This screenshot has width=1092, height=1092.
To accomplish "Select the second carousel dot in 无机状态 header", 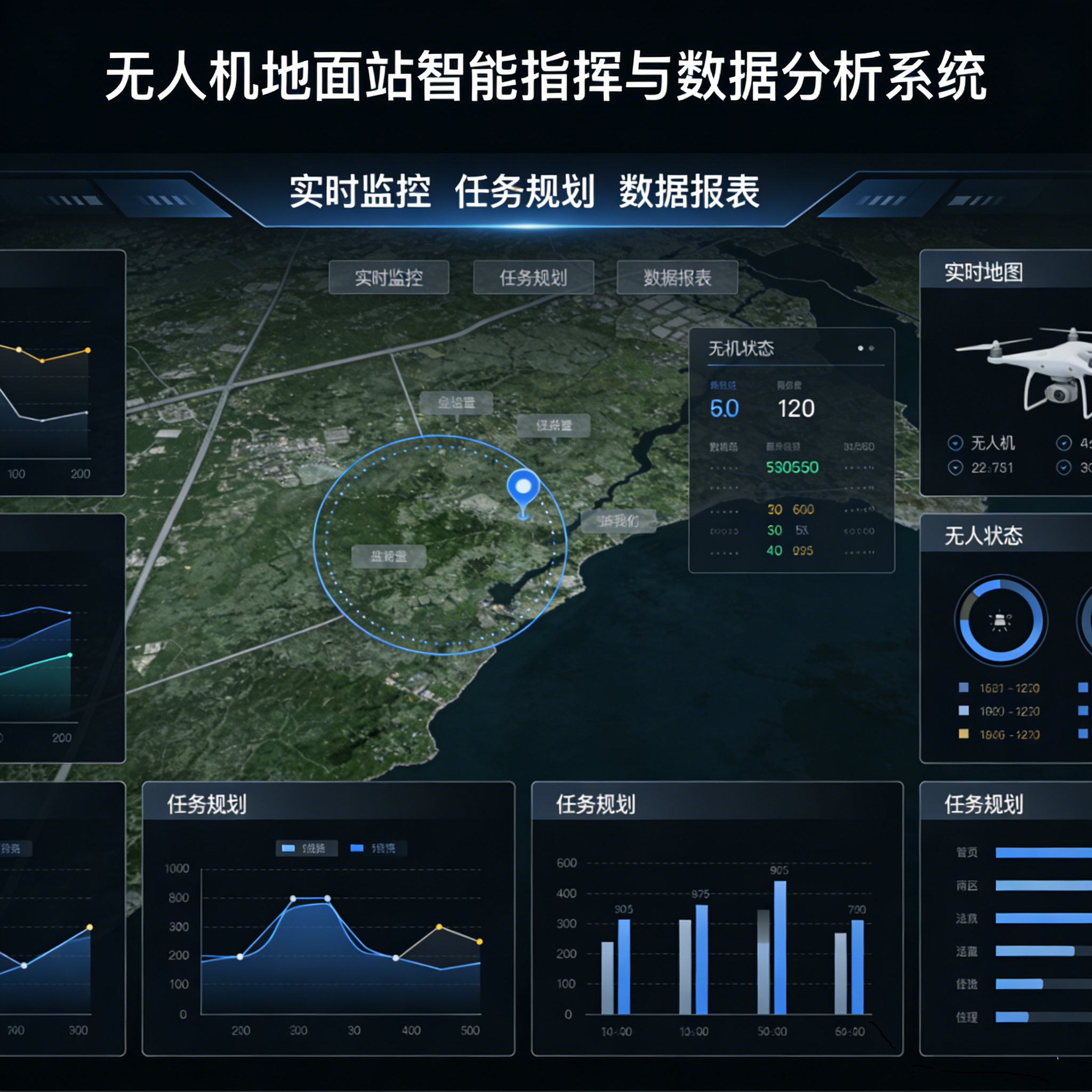I will (873, 349).
